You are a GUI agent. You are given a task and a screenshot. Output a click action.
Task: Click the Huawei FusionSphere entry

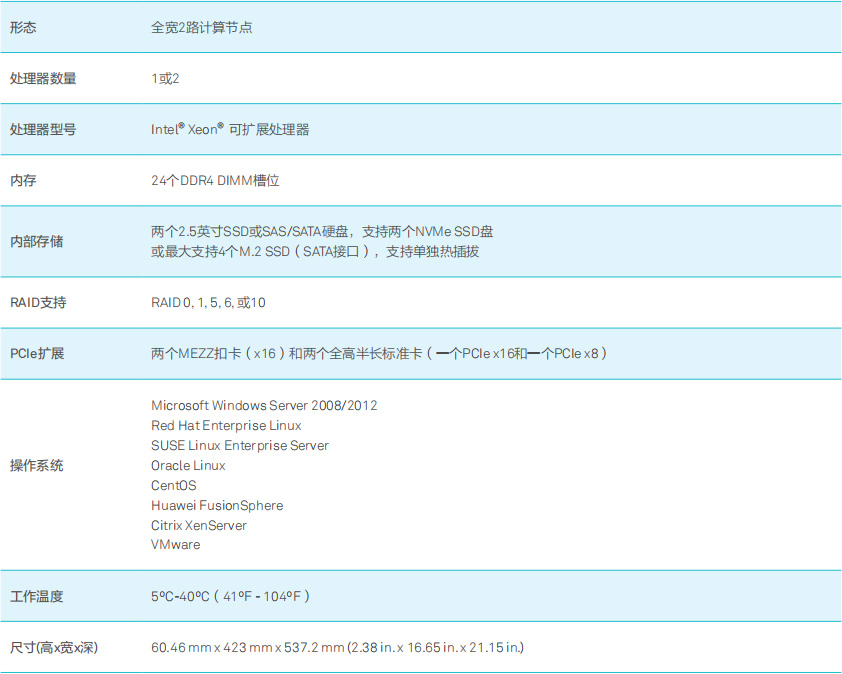[217, 506]
